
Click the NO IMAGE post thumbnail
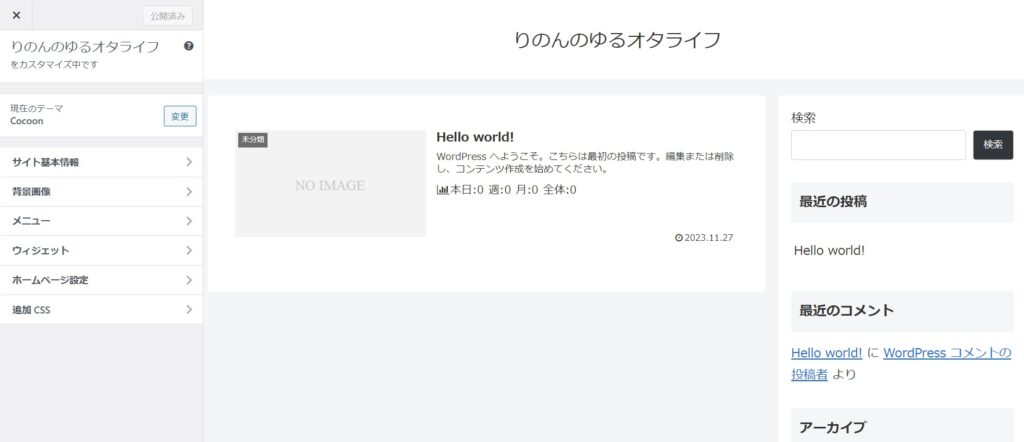click(x=330, y=183)
